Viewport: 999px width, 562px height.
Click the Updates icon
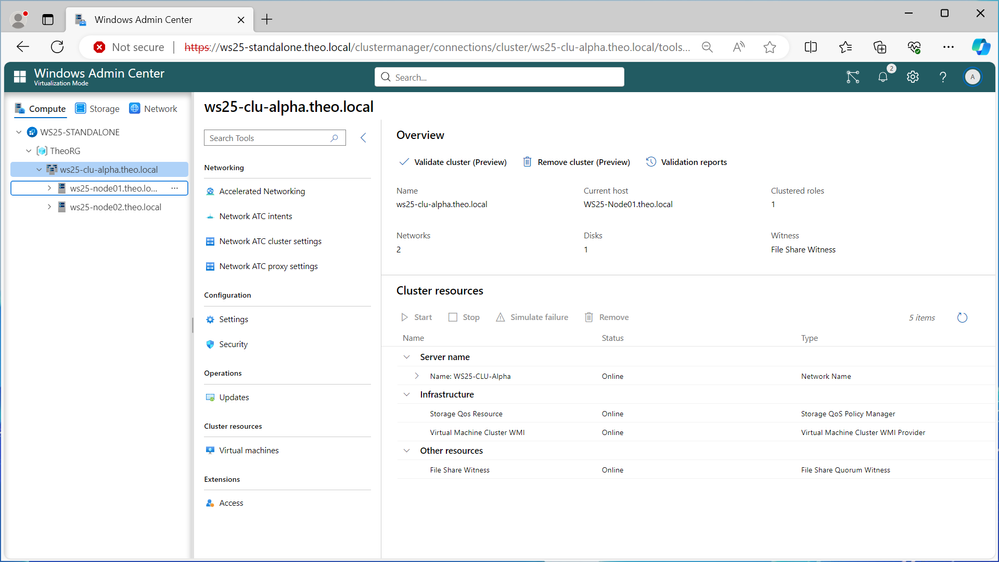pos(210,397)
